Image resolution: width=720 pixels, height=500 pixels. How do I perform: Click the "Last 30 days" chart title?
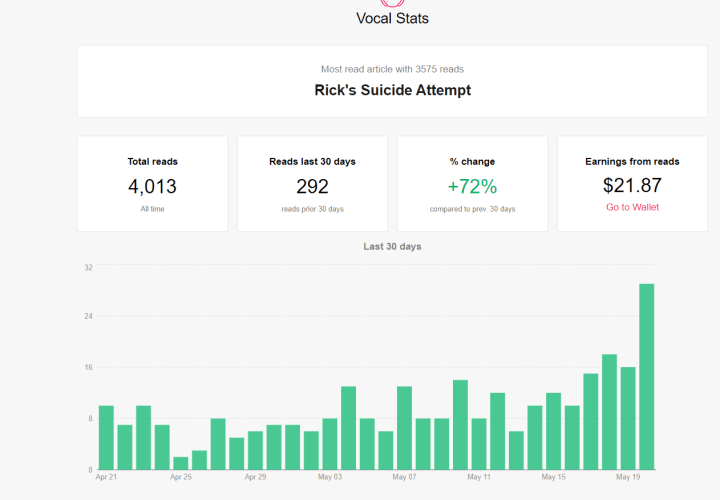pos(392,247)
